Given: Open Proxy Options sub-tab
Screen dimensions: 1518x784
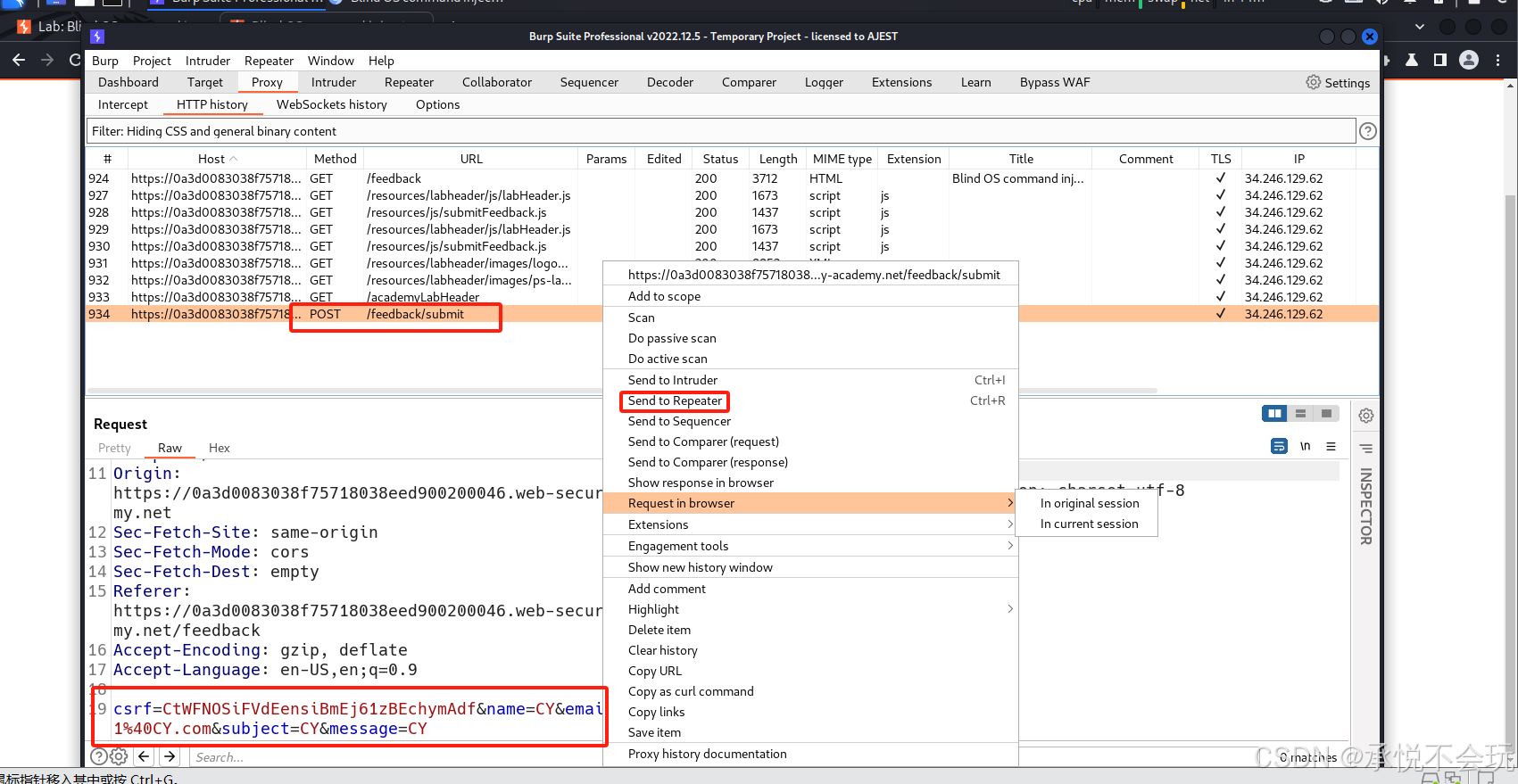Looking at the screenshot, I should [437, 104].
